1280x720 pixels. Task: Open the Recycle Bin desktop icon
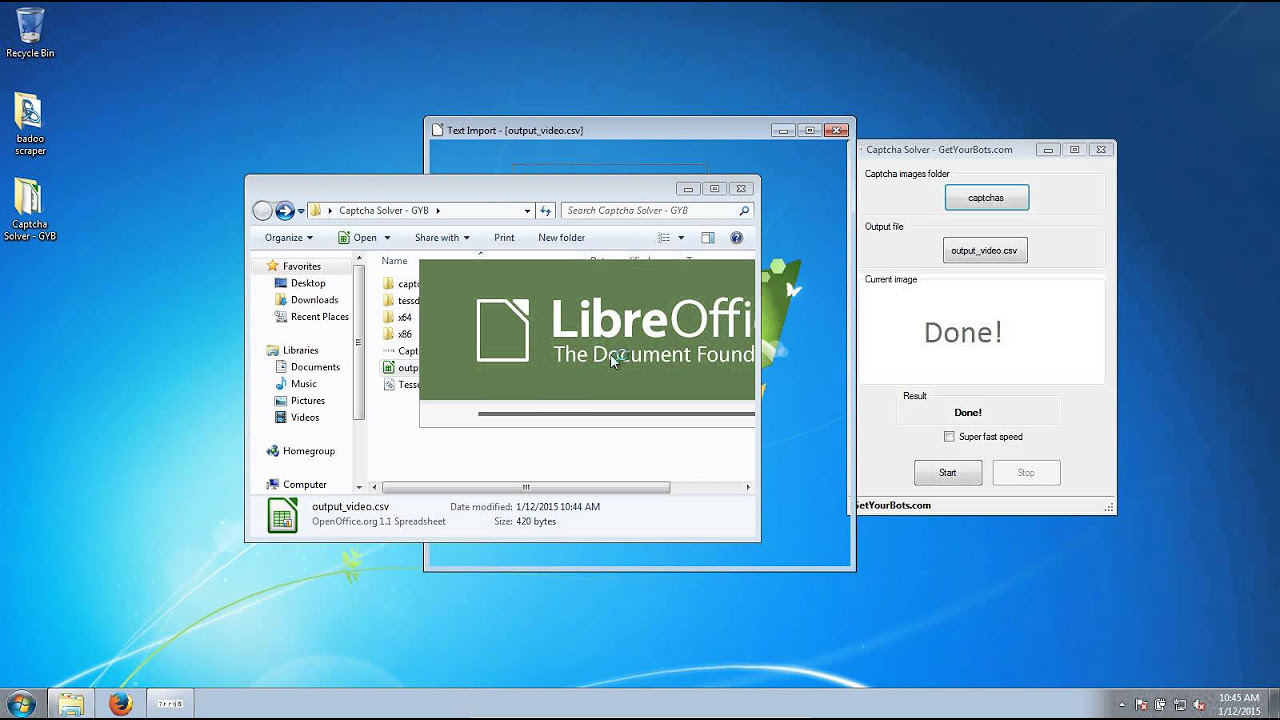(x=30, y=33)
